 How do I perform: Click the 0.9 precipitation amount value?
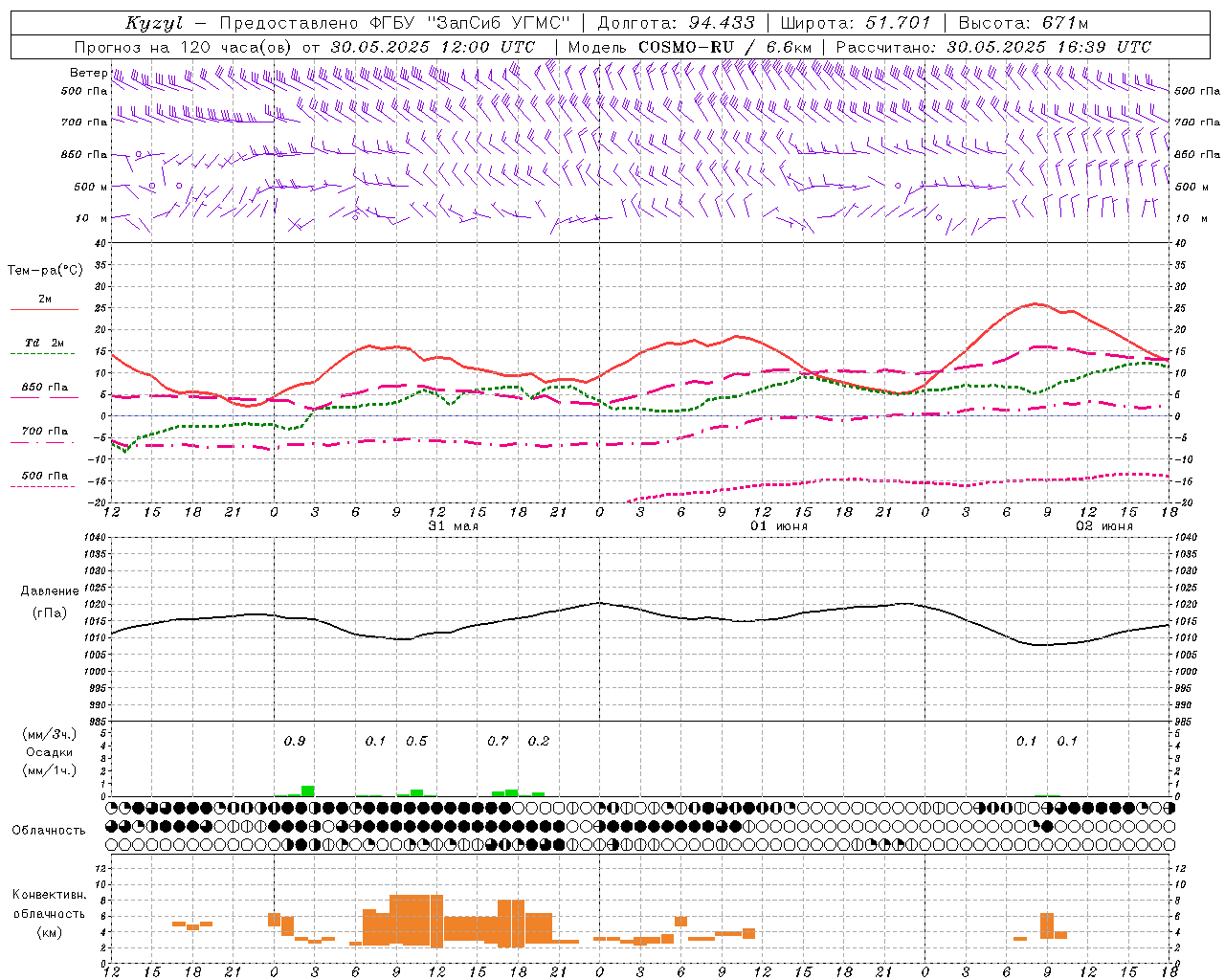pos(295,741)
